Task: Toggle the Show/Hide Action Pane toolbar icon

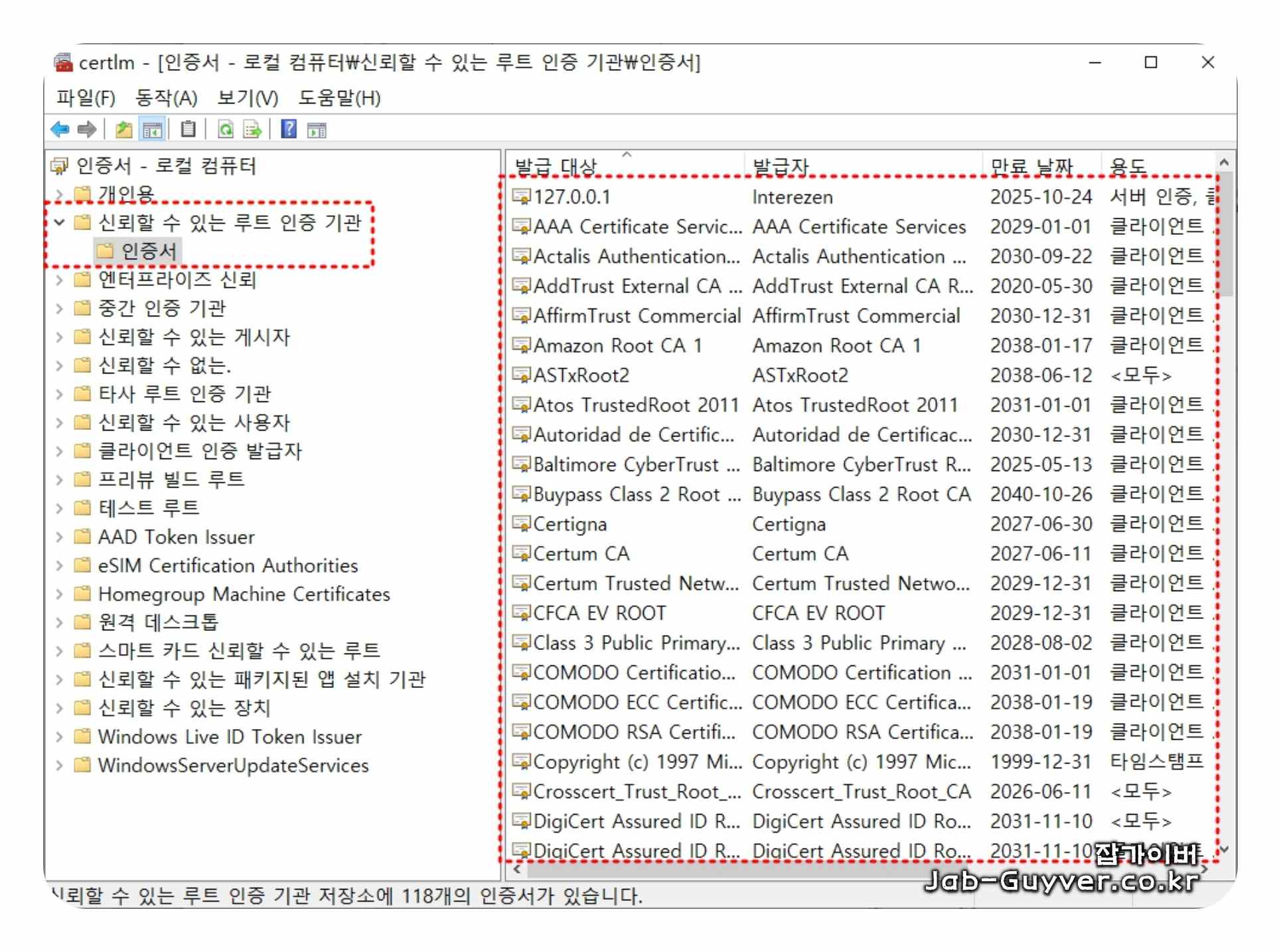Action: 317,129
